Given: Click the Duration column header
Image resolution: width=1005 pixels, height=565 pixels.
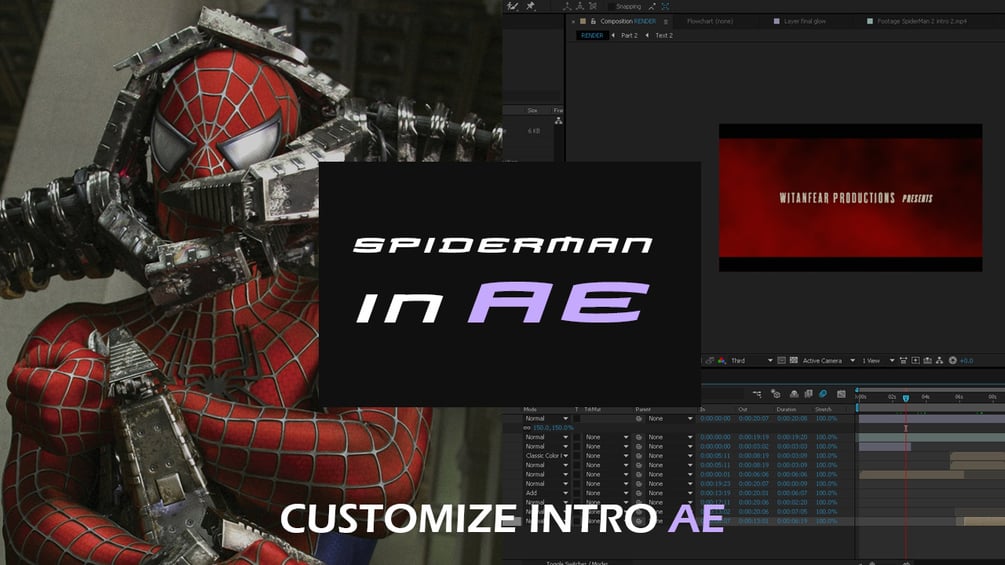Looking at the screenshot, I should click(786, 409).
